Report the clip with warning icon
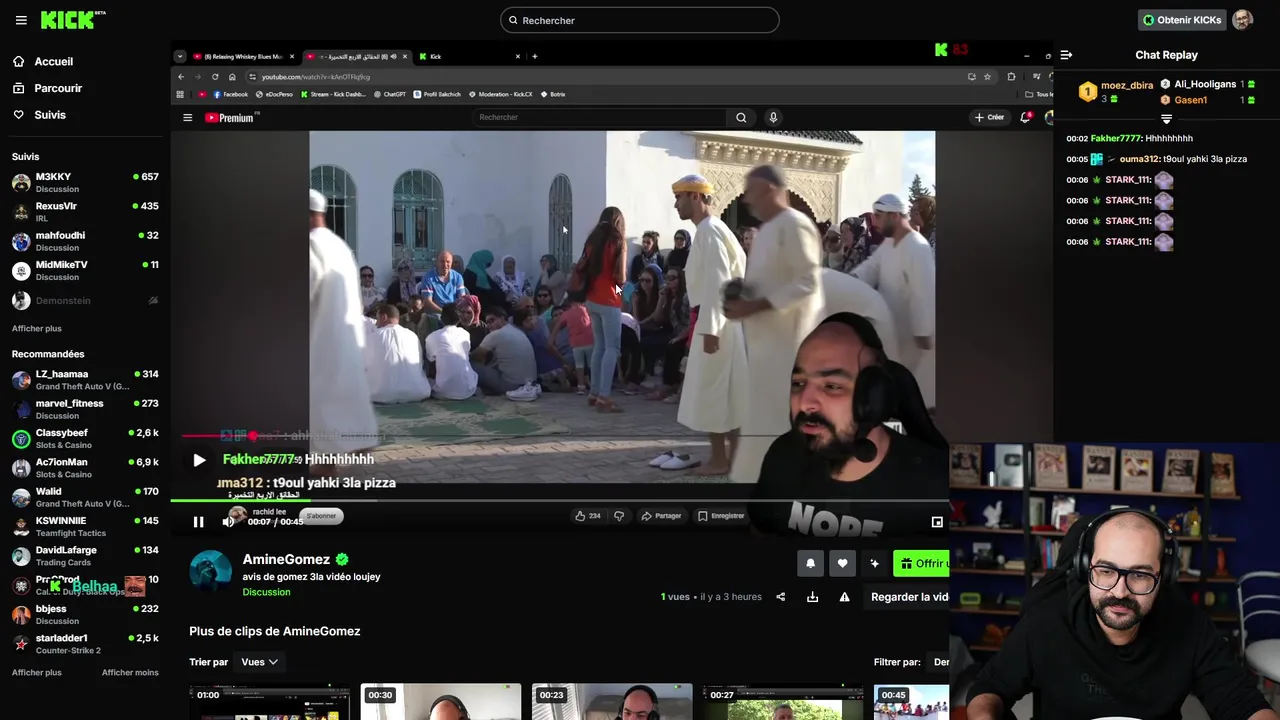 [844, 597]
